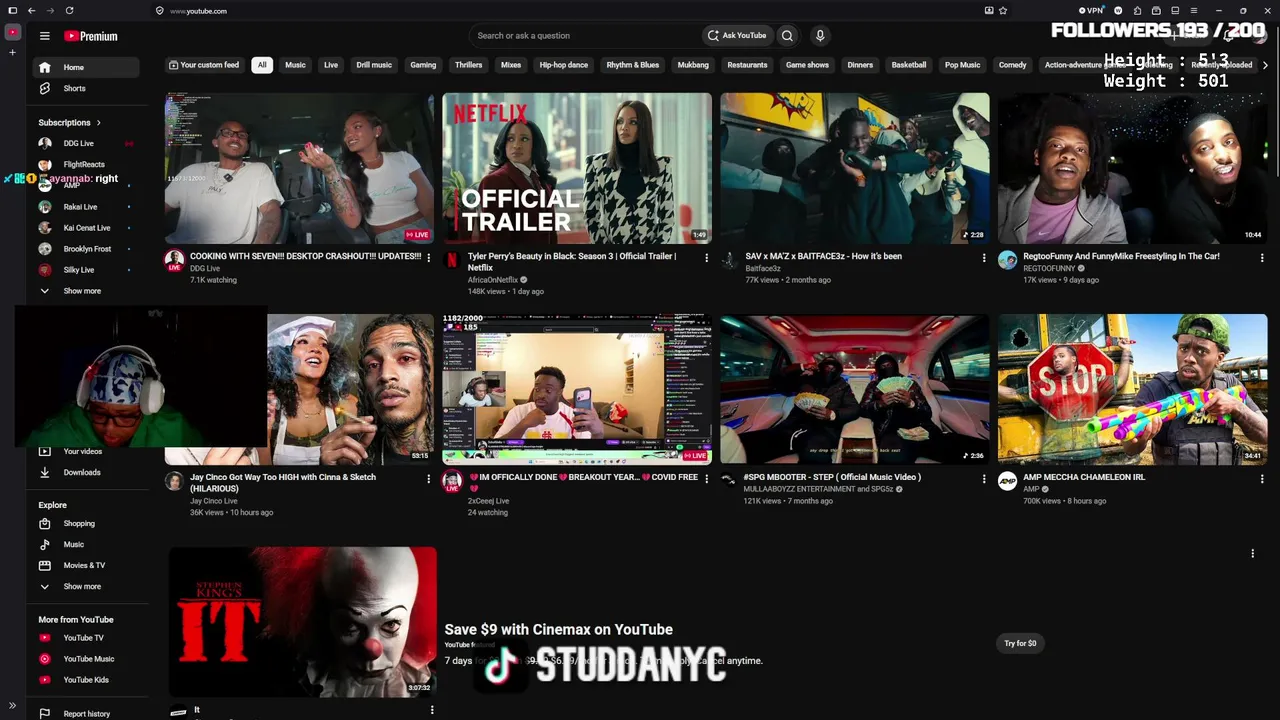Go to Home in the sidebar
This screenshot has height=720, width=1280.
tap(84, 67)
